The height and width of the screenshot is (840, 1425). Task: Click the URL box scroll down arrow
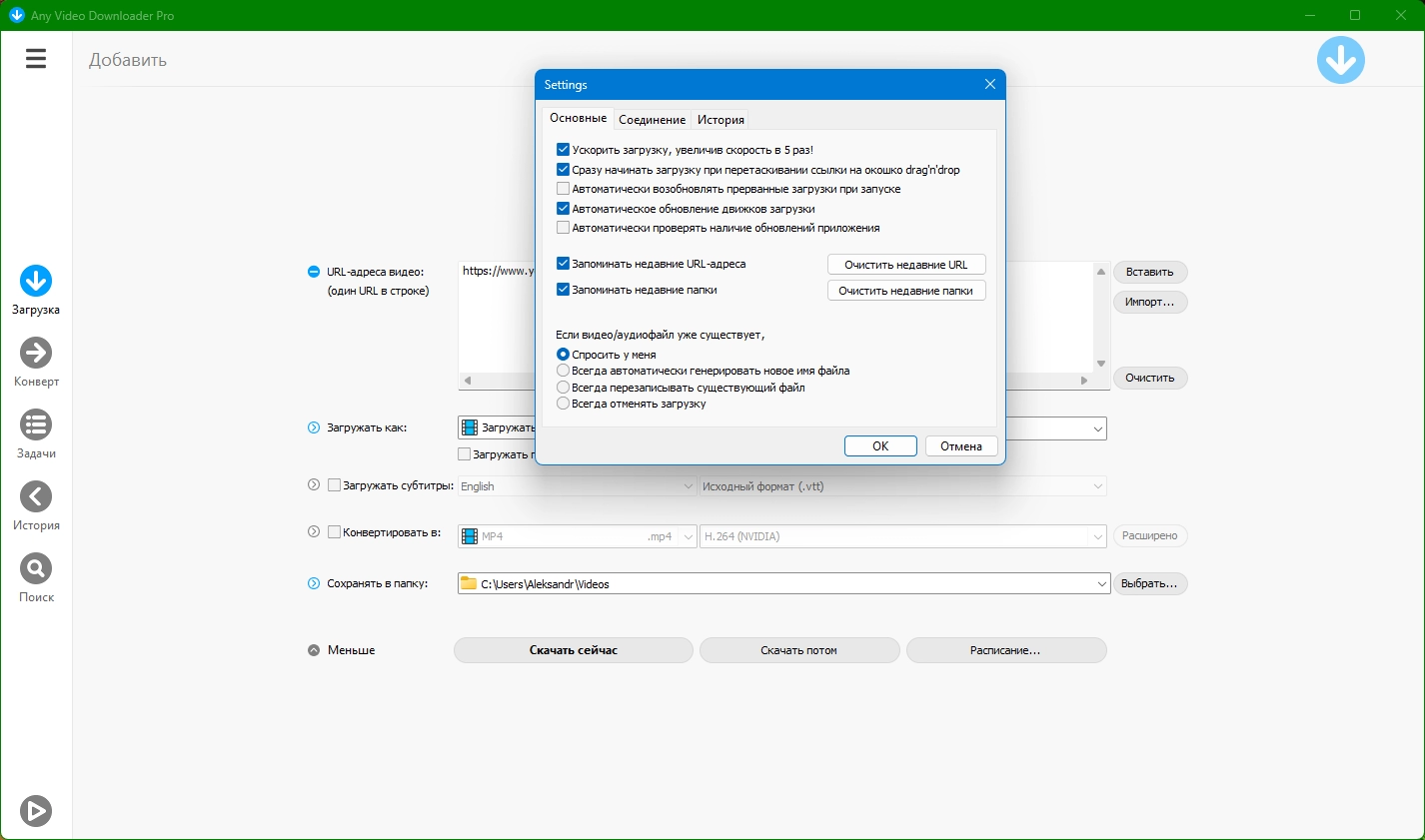1101,364
